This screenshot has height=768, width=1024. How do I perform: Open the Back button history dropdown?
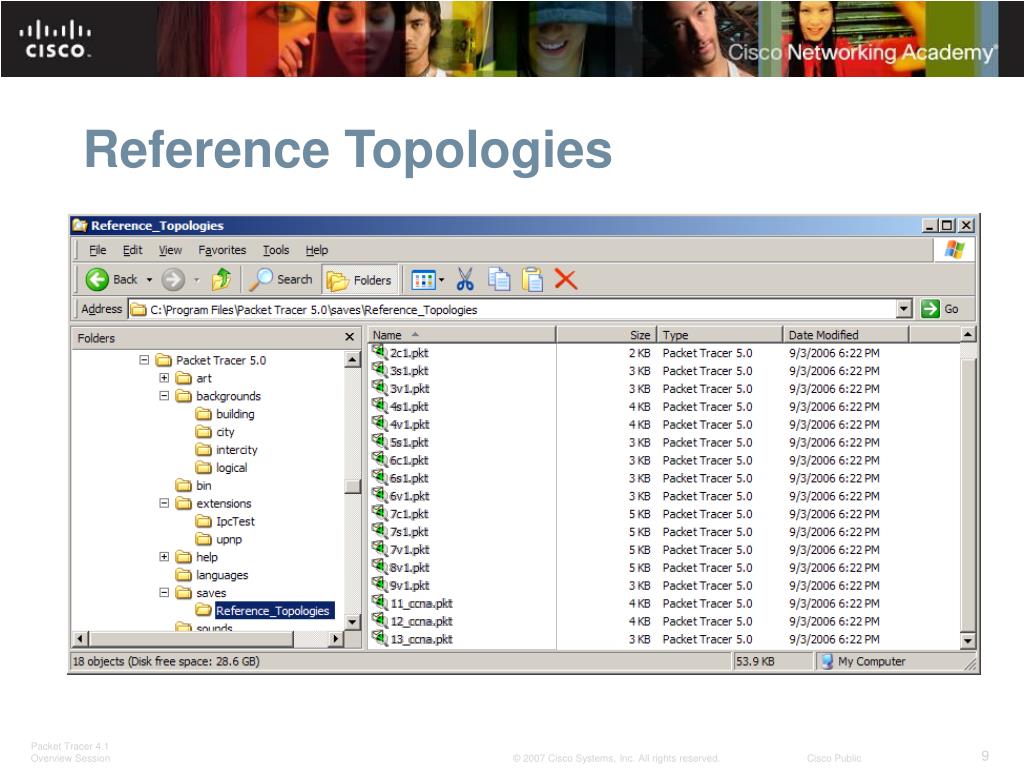click(x=150, y=280)
